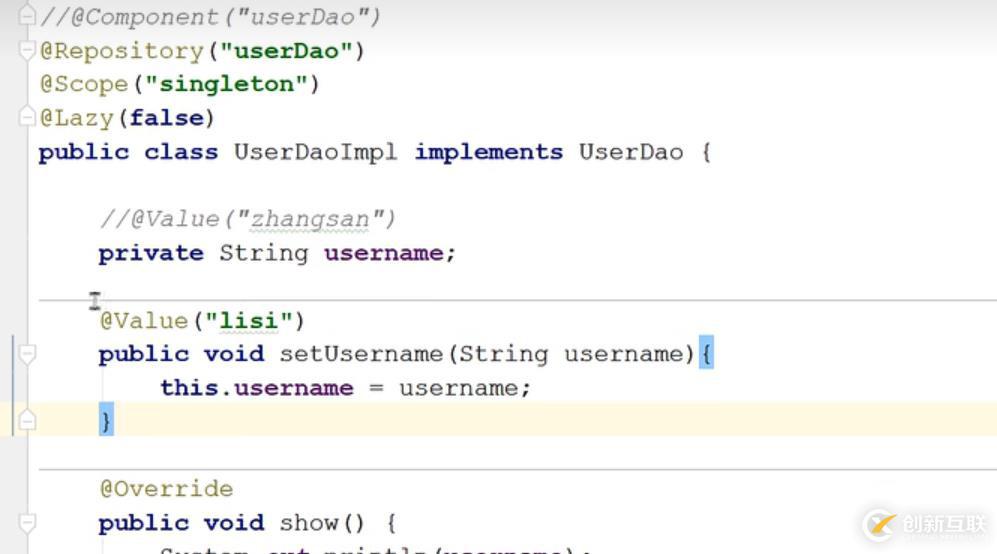Click the false value inside @Lazy
997x554 pixels.
(x=167, y=118)
